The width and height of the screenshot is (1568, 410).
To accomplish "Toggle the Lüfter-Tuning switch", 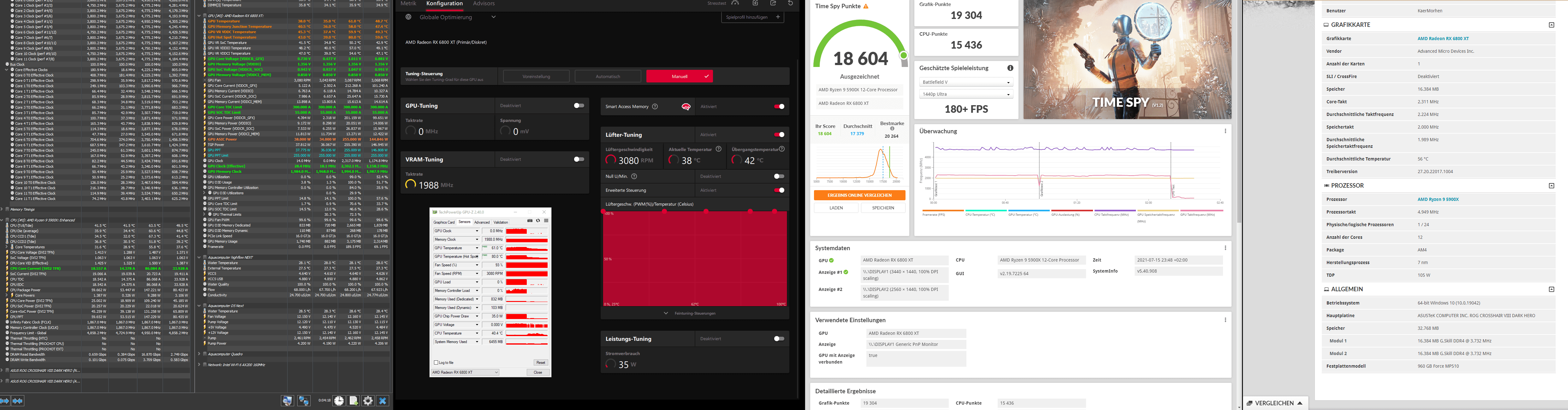I will 779,135.
